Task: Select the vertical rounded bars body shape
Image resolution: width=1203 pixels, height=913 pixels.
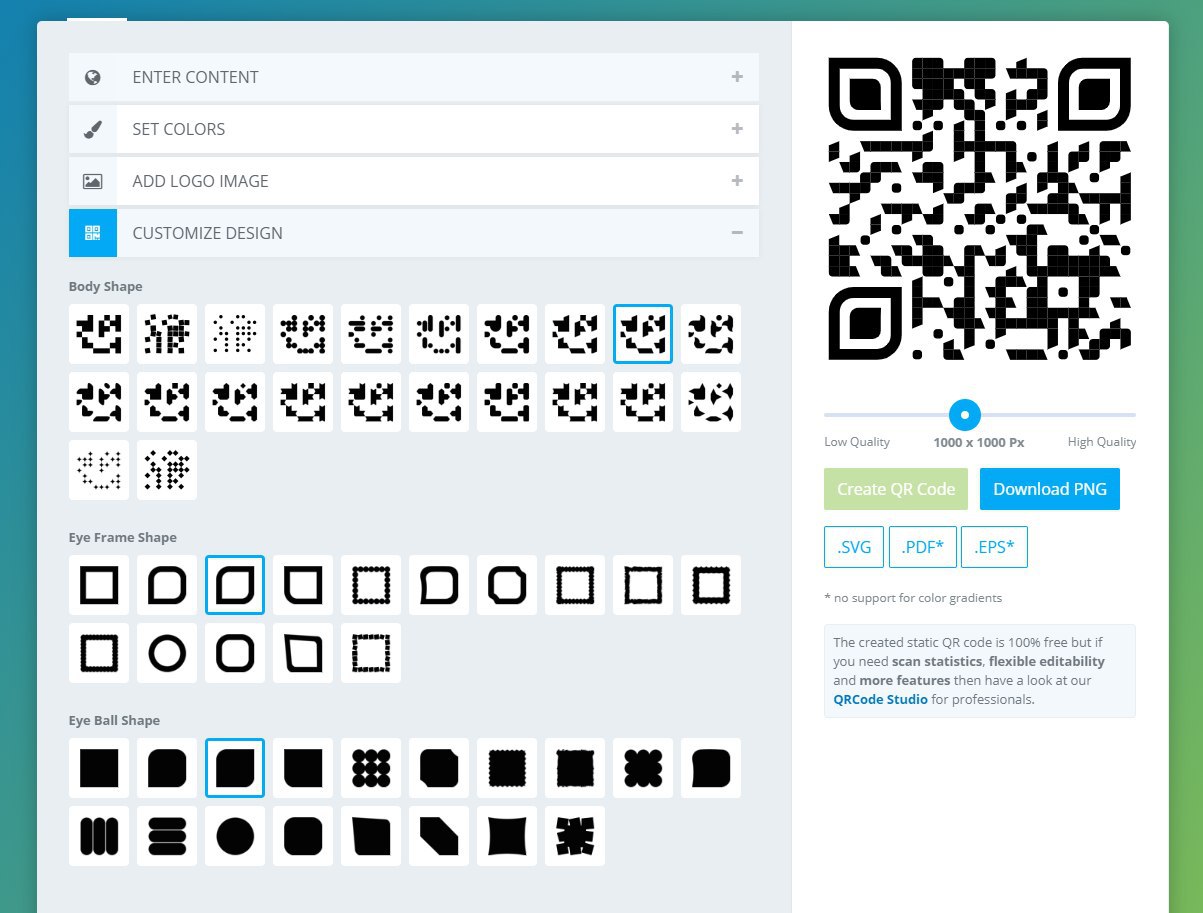Action: pyautogui.click(x=439, y=334)
